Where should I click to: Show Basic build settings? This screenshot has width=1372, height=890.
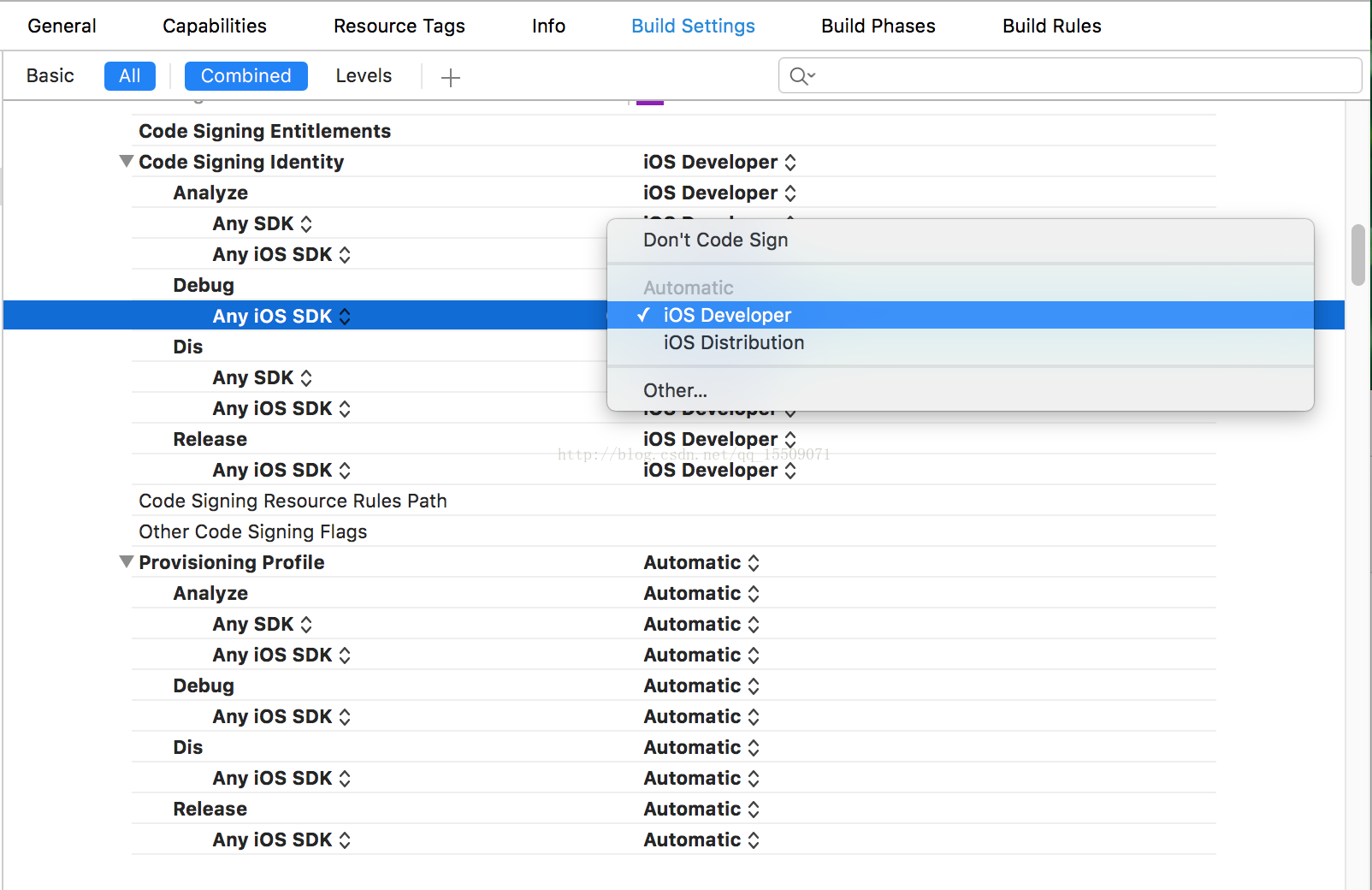click(50, 75)
